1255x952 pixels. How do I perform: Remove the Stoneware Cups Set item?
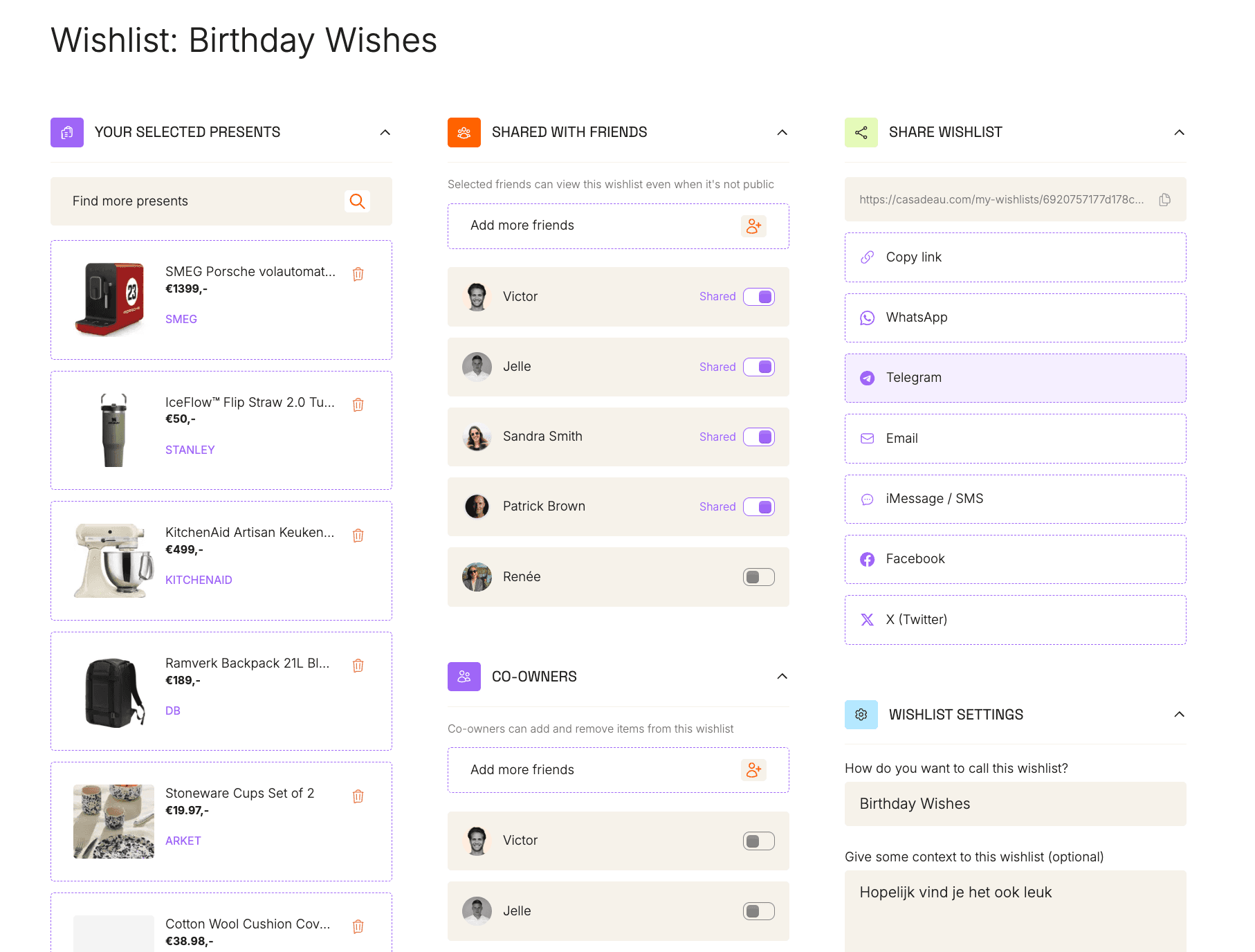(x=358, y=796)
